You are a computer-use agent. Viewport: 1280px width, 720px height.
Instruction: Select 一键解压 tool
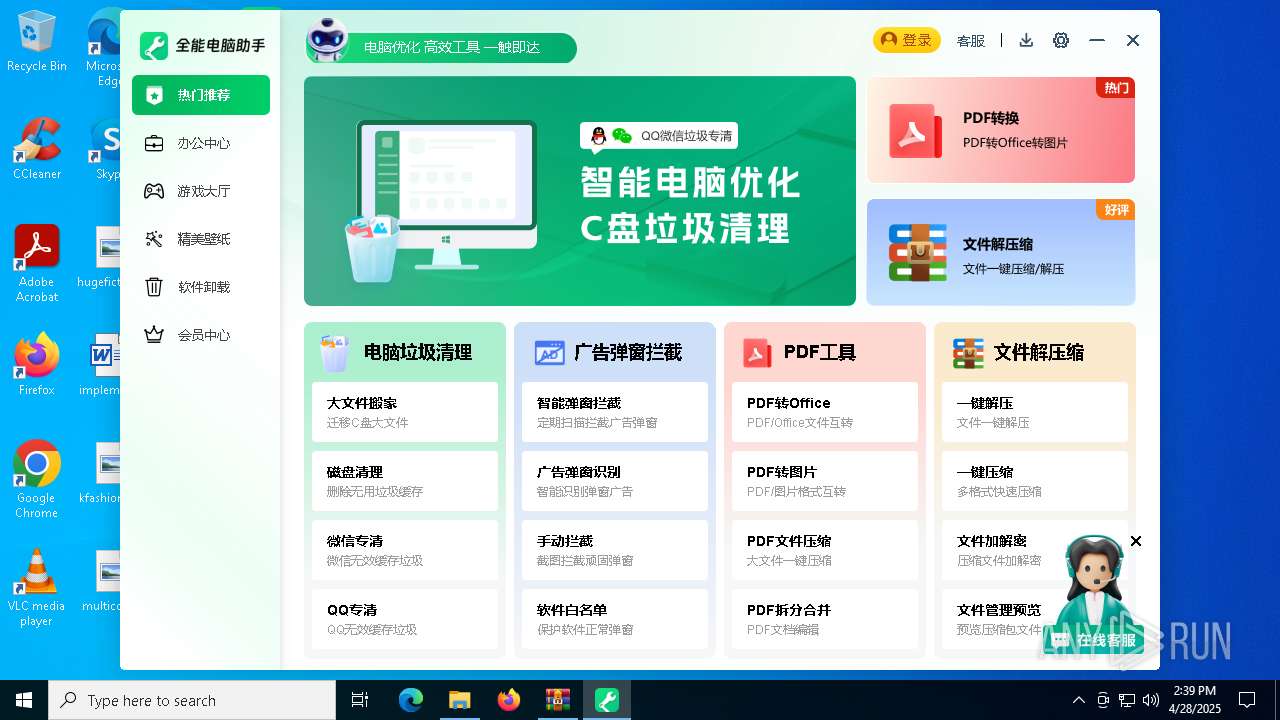[1035, 412]
